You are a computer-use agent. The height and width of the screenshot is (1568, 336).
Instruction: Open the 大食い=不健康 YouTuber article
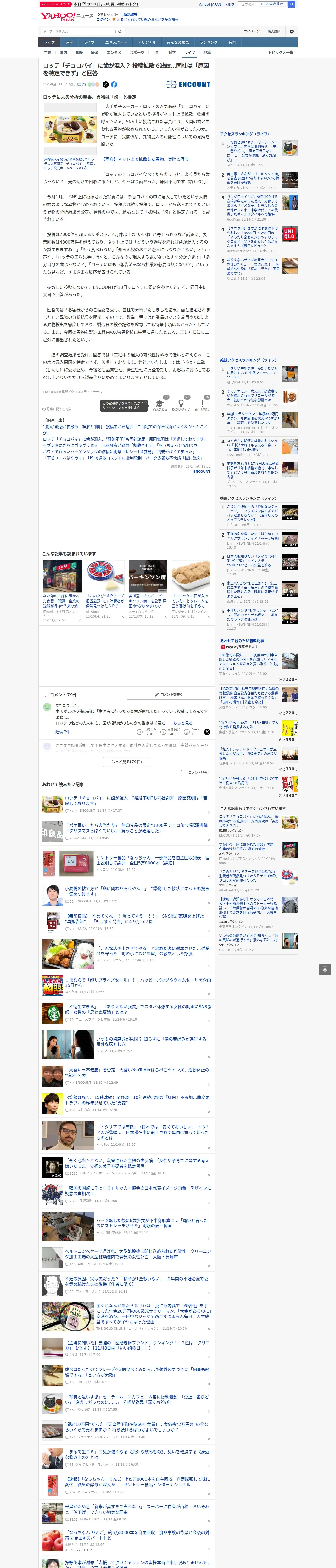click(137, 1073)
